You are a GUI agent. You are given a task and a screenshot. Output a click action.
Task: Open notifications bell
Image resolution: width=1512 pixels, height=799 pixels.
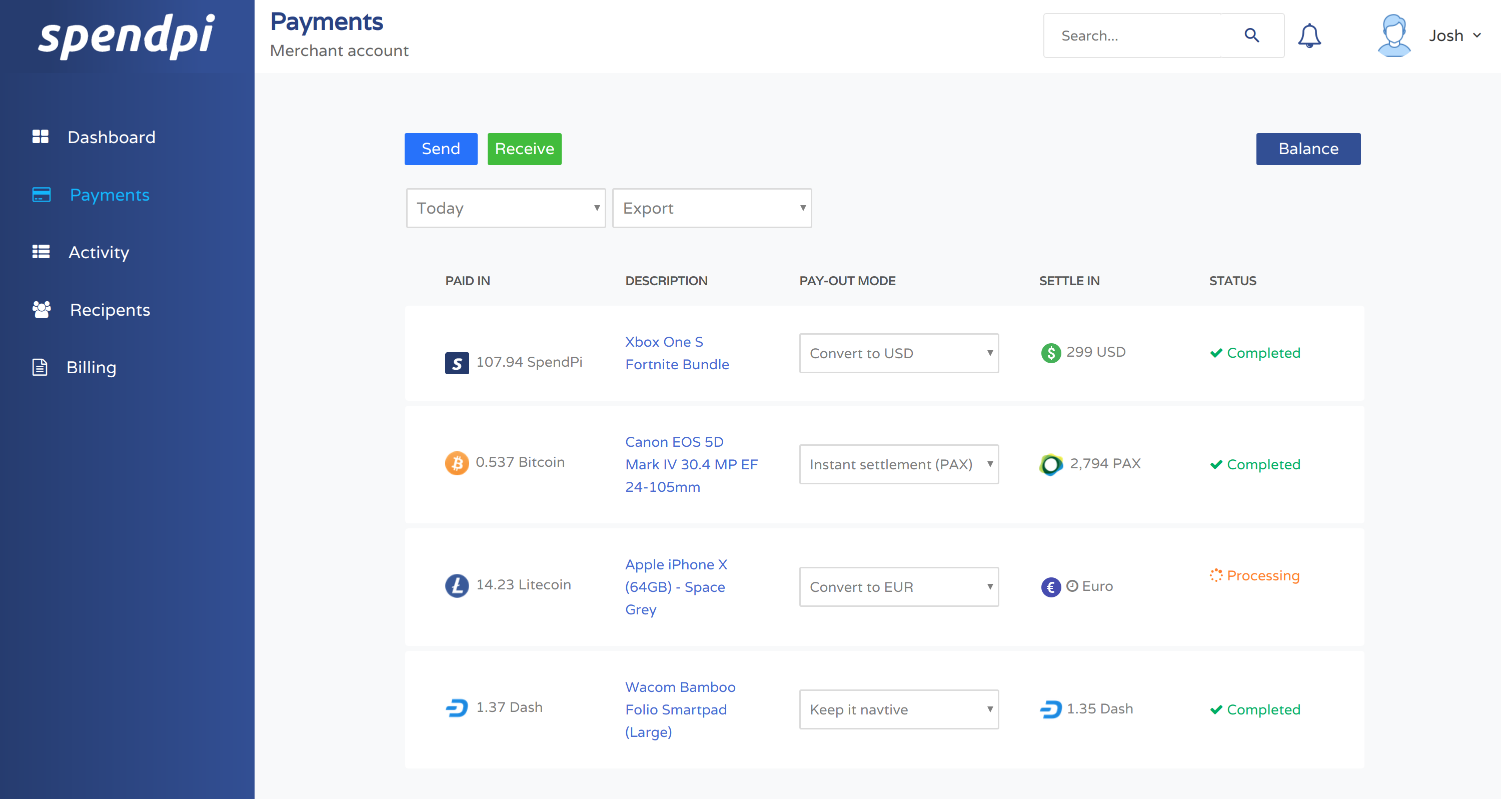[x=1309, y=36]
